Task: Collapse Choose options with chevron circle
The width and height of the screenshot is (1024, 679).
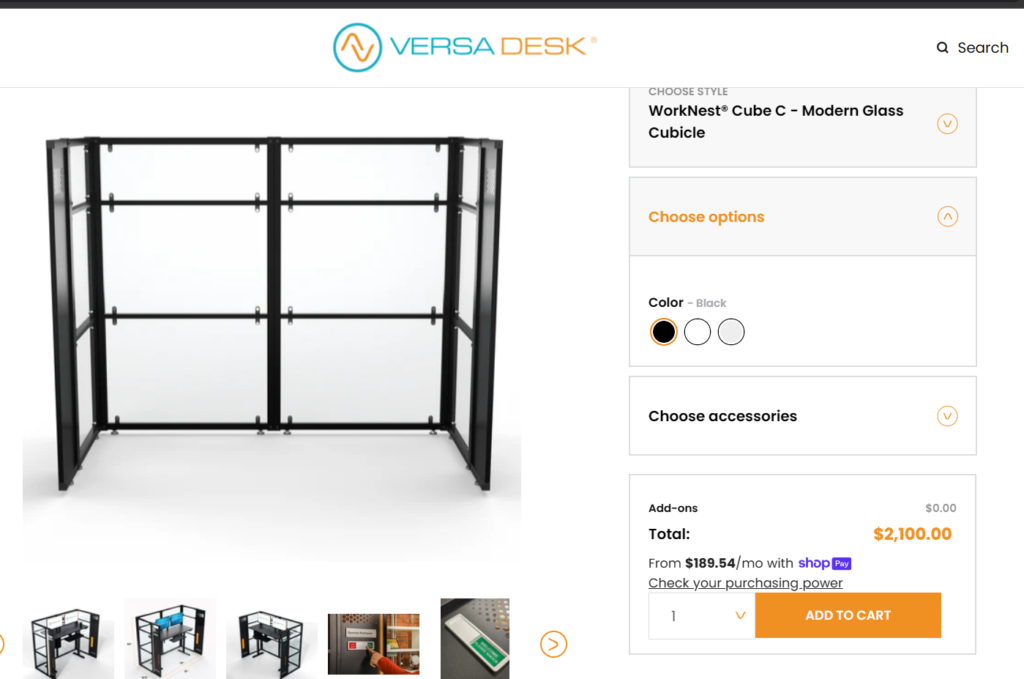Action: pos(948,216)
